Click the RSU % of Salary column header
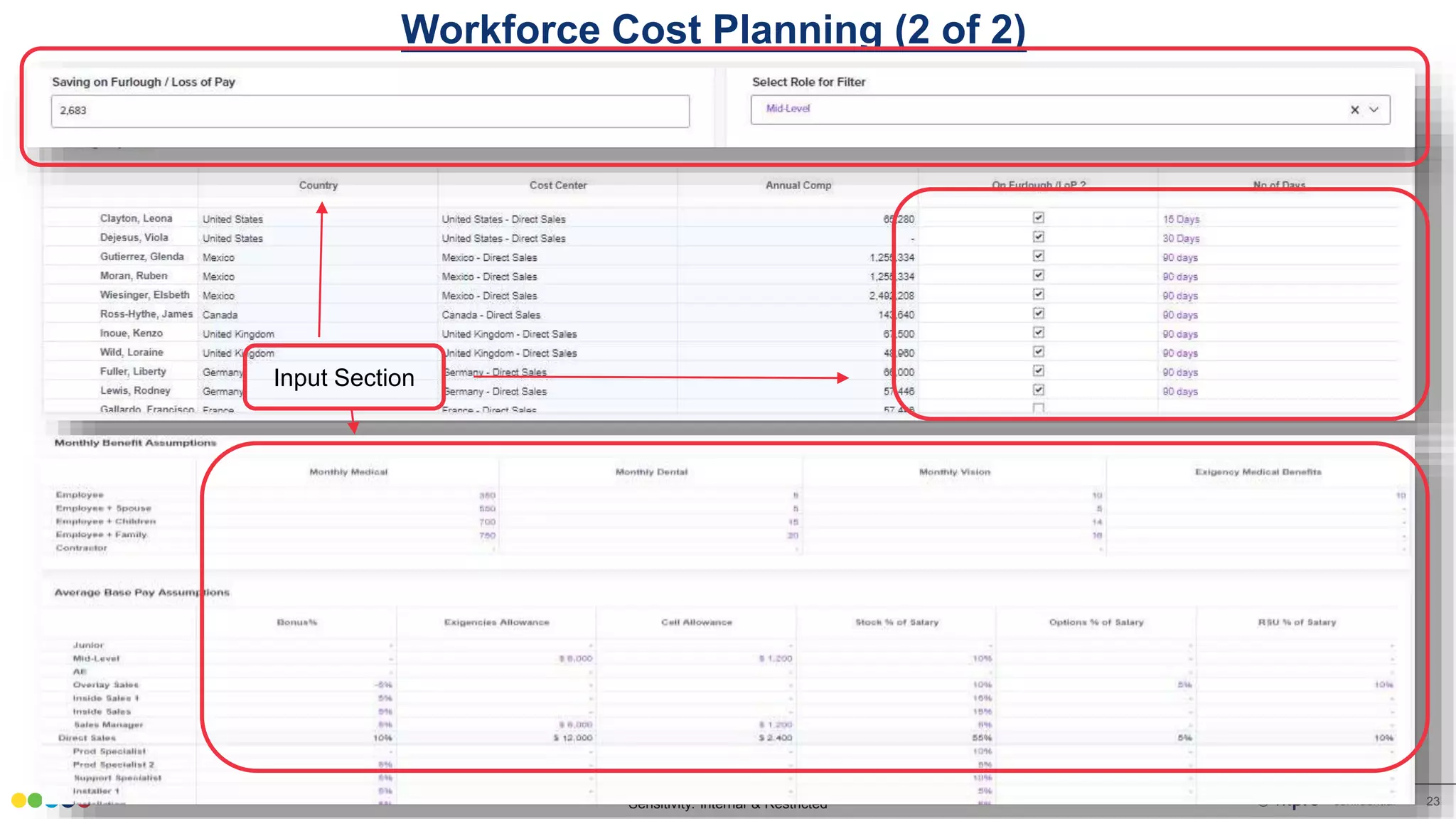 pos(1297,623)
